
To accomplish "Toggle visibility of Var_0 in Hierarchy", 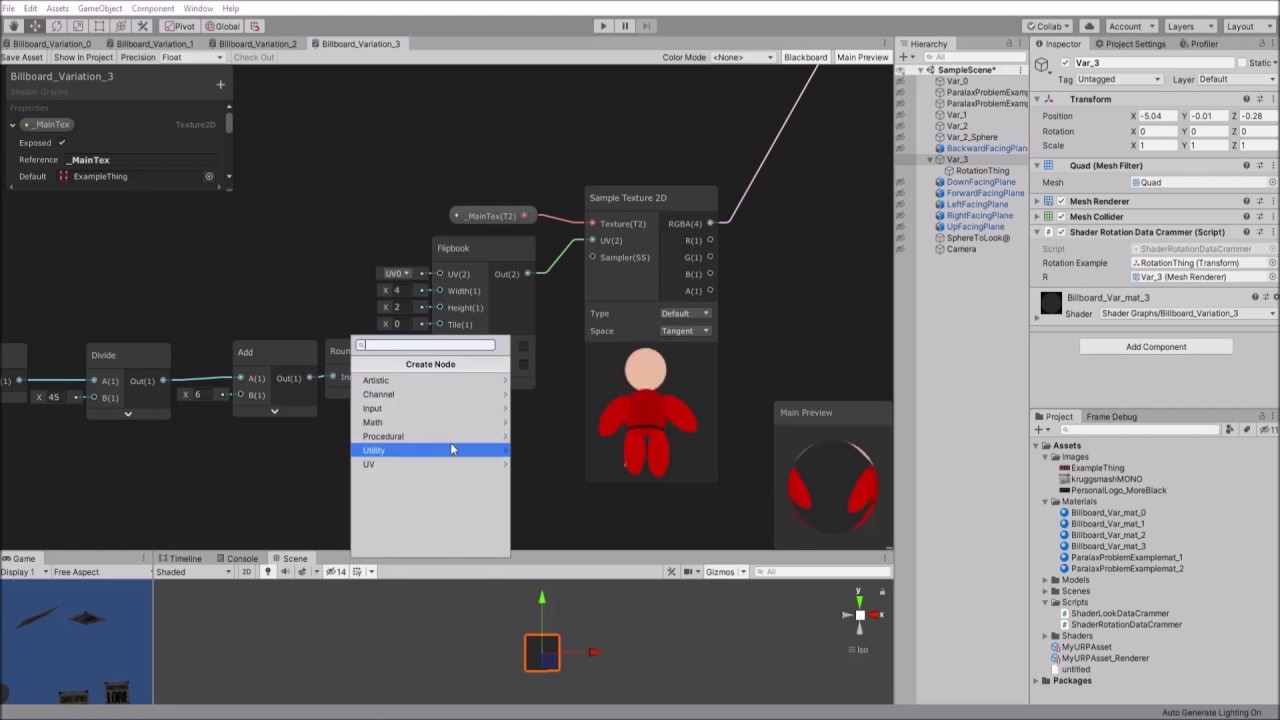I will tap(900, 81).
